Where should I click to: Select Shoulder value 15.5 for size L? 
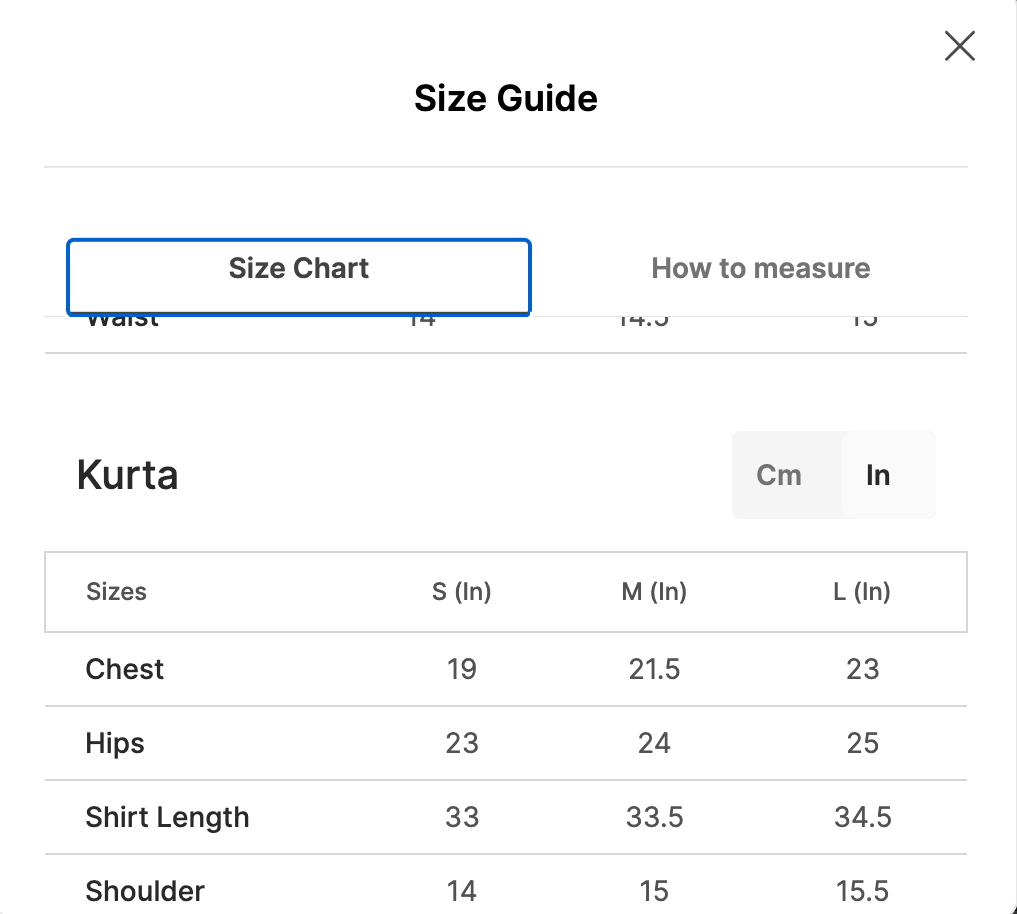pyautogui.click(x=862, y=890)
